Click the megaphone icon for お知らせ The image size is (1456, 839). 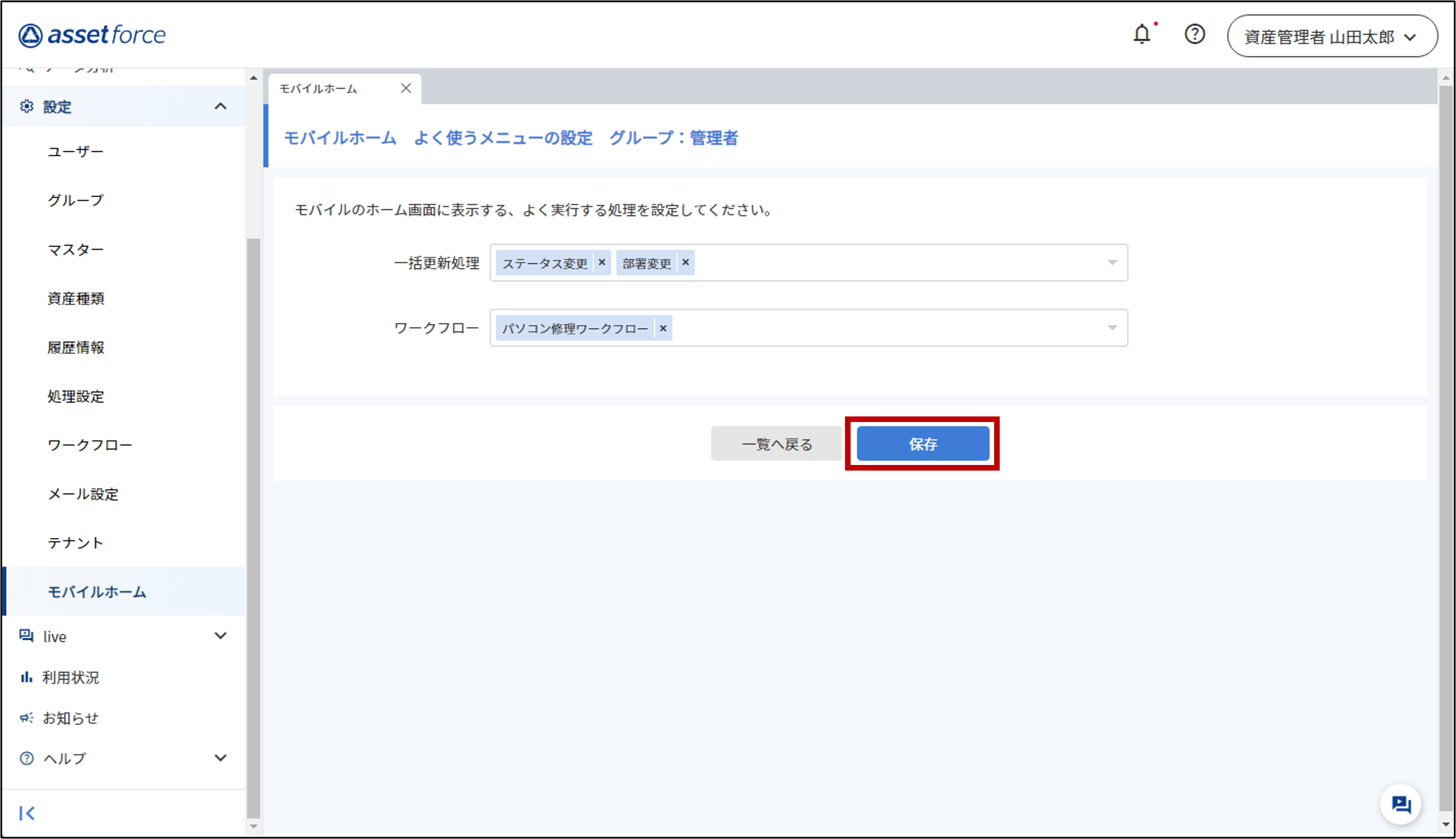click(26, 717)
